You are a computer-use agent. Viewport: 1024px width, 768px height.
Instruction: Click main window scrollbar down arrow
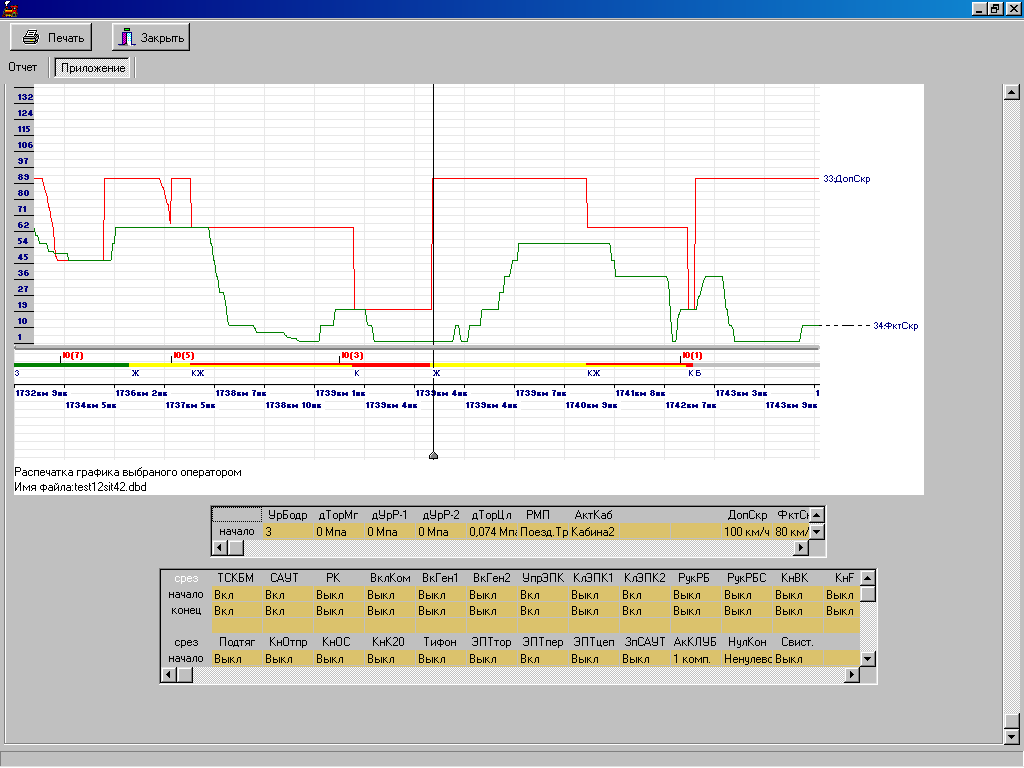(x=1012, y=737)
